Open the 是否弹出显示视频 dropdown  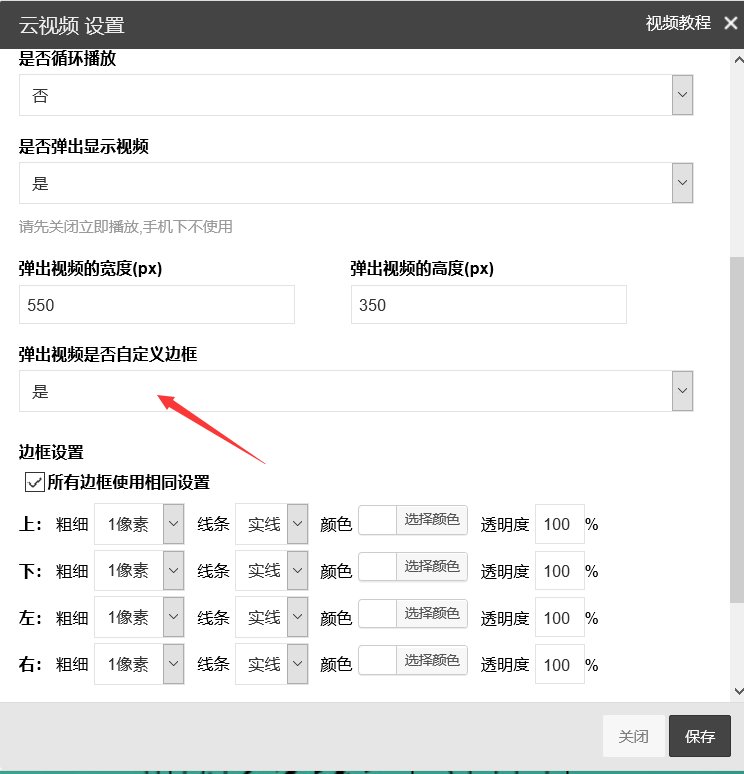pyautogui.click(x=356, y=183)
